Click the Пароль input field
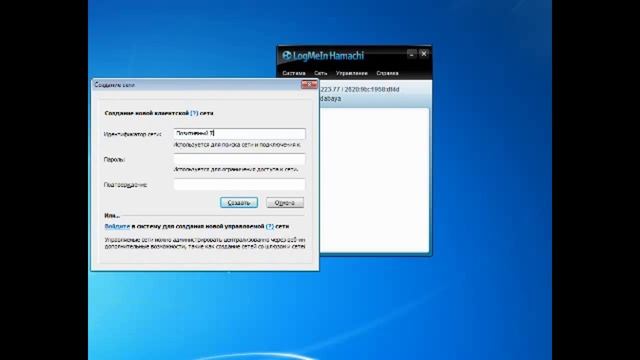The width and height of the screenshot is (640, 360). click(x=239, y=159)
